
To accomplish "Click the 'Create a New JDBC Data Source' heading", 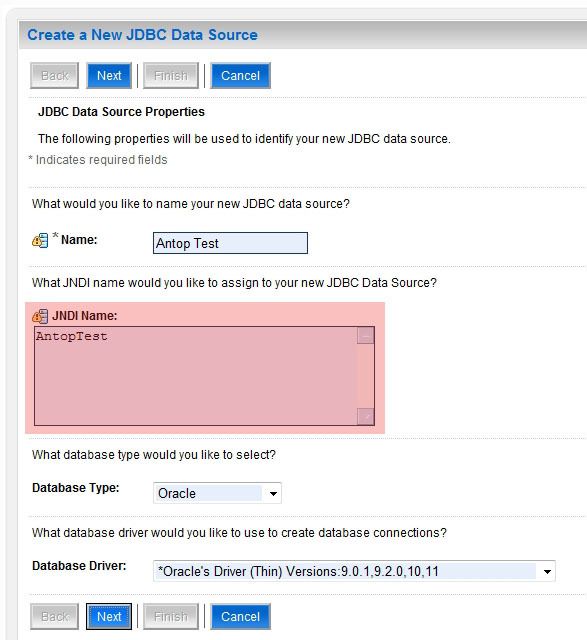I will [142, 35].
